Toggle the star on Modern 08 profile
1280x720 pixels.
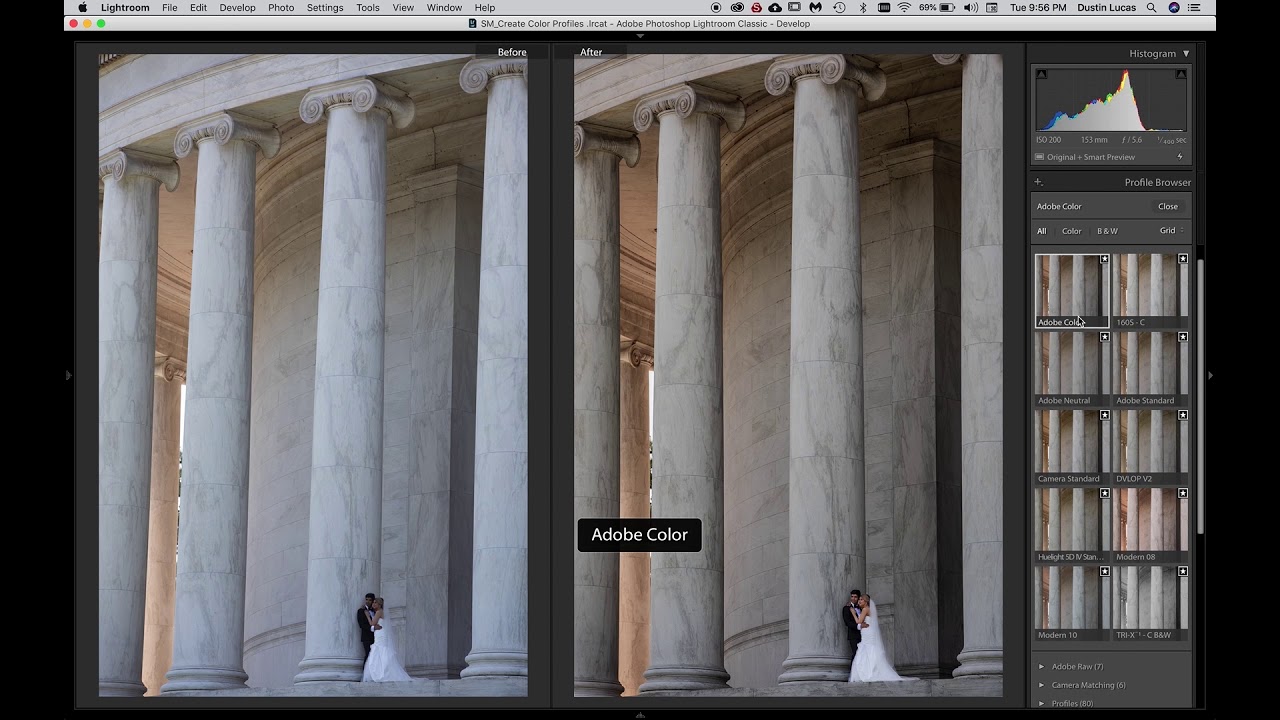1183,493
